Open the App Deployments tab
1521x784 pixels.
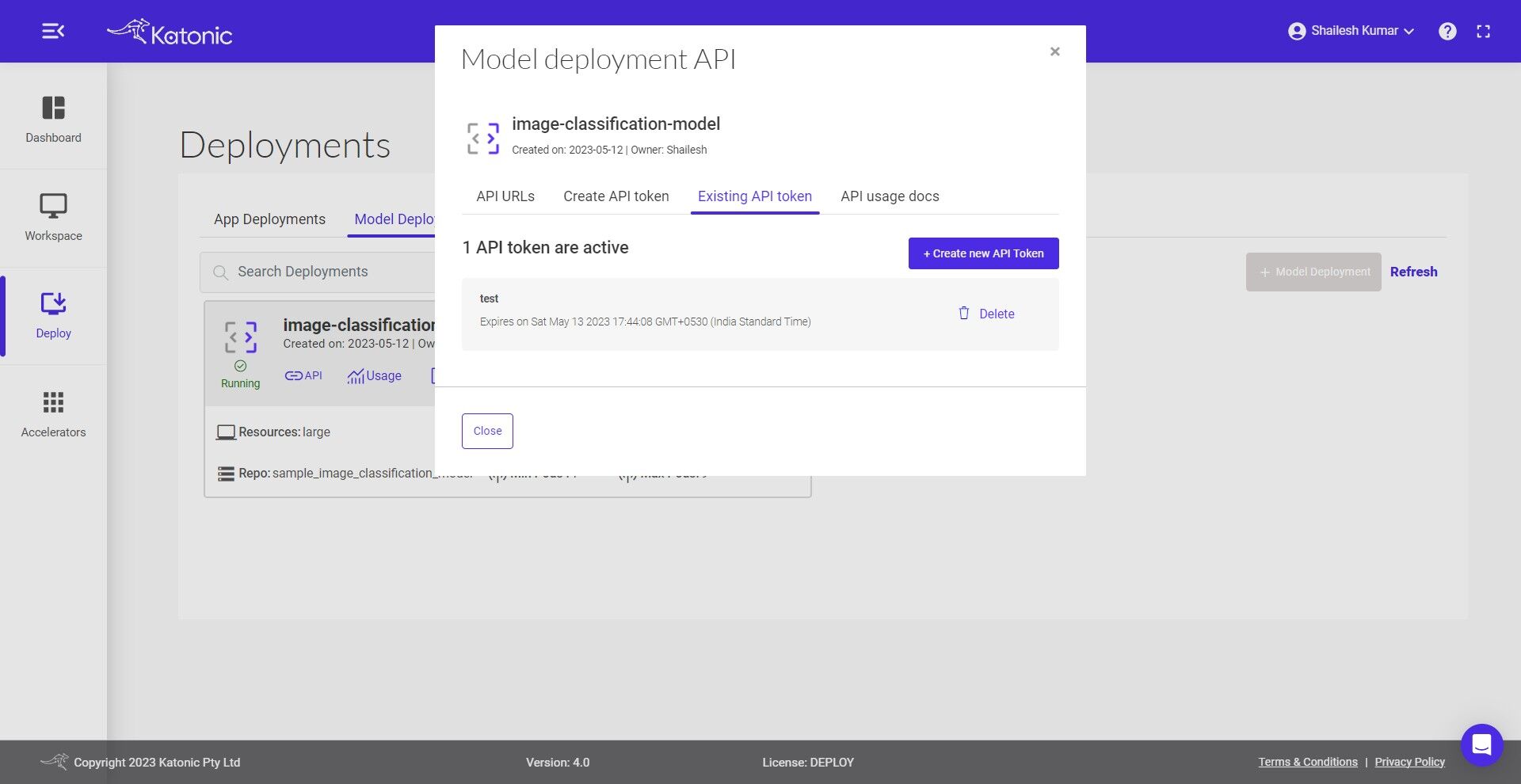tap(269, 219)
